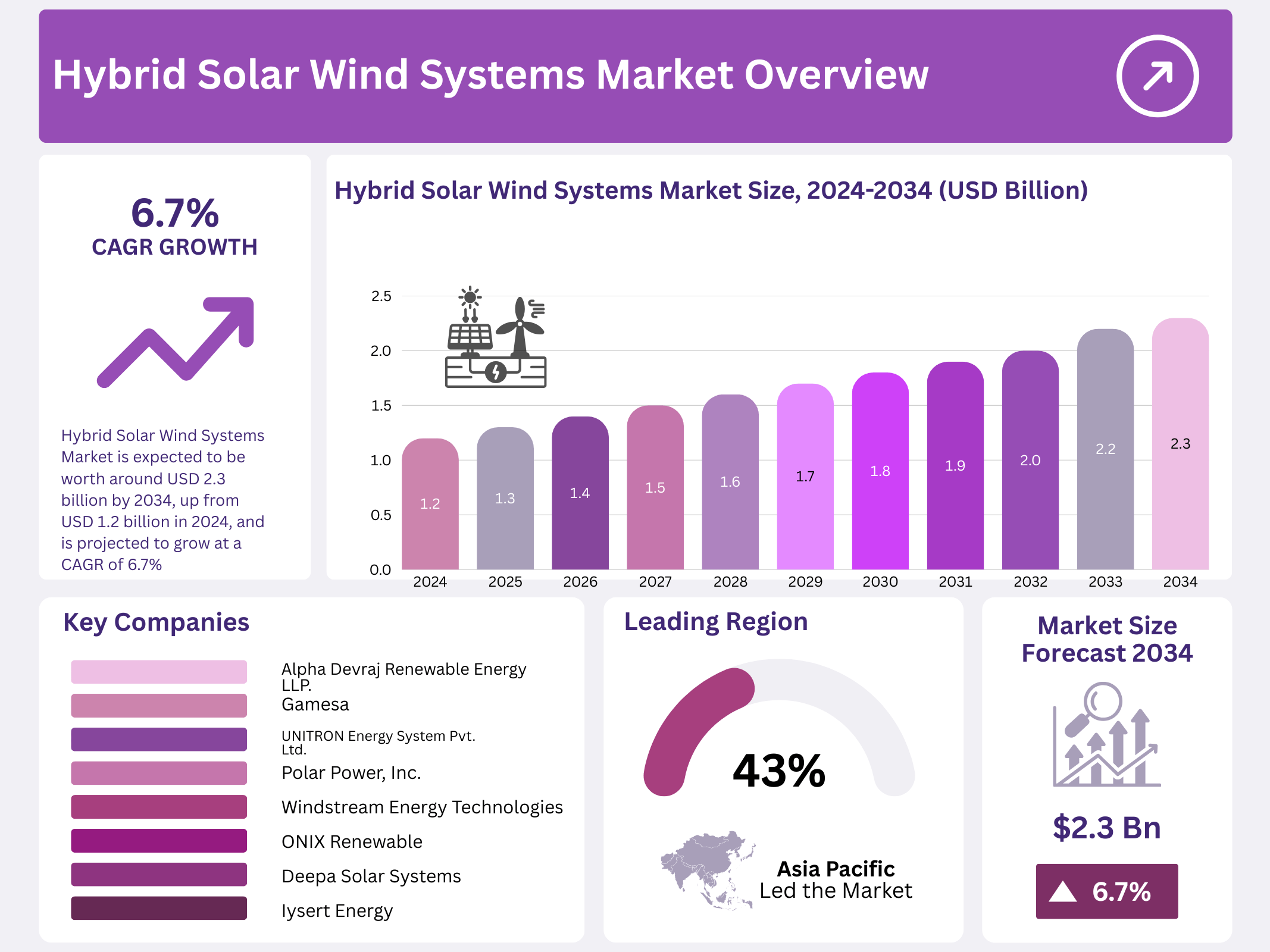Viewport: 1270px width, 952px height.
Task: Click the 6.7% growth badge button
Action: click(x=1106, y=891)
